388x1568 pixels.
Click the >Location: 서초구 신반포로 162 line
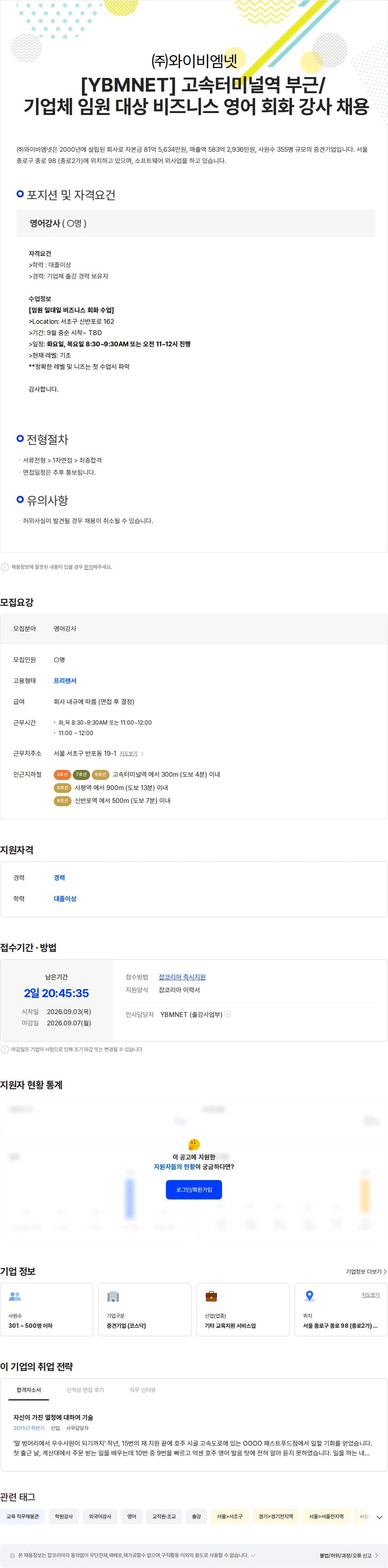click(x=71, y=321)
